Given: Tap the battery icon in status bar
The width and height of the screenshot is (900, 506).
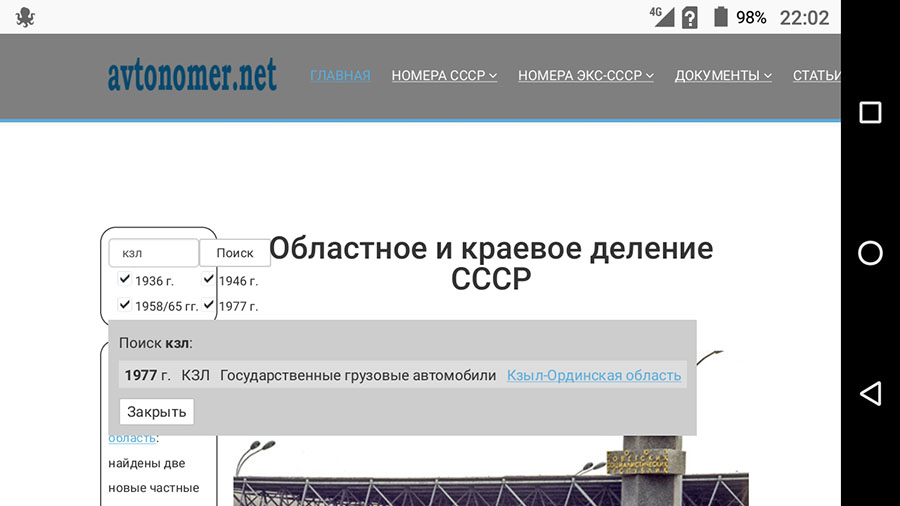Looking at the screenshot, I should pos(720,17).
